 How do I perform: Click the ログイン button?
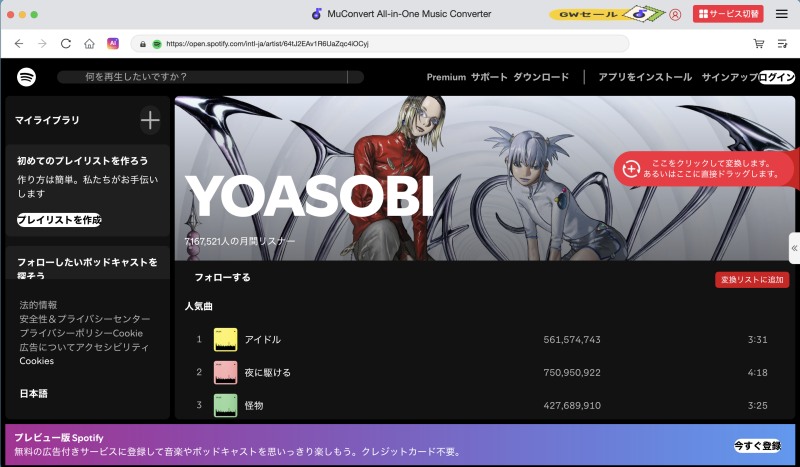pyautogui.click(x=777, y=77)
